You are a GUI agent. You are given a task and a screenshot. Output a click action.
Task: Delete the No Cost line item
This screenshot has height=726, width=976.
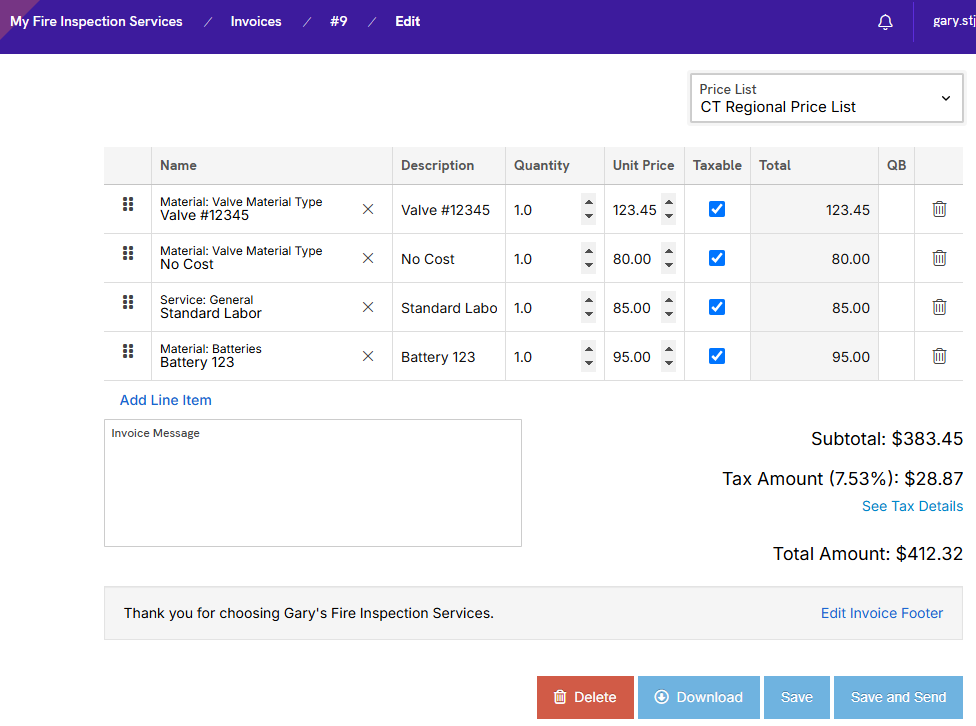click(x=939, y=258)
